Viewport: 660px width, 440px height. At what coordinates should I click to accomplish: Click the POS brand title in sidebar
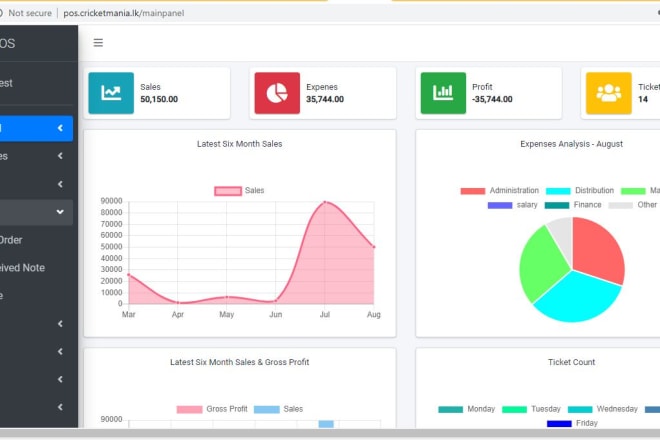[8, 43]
